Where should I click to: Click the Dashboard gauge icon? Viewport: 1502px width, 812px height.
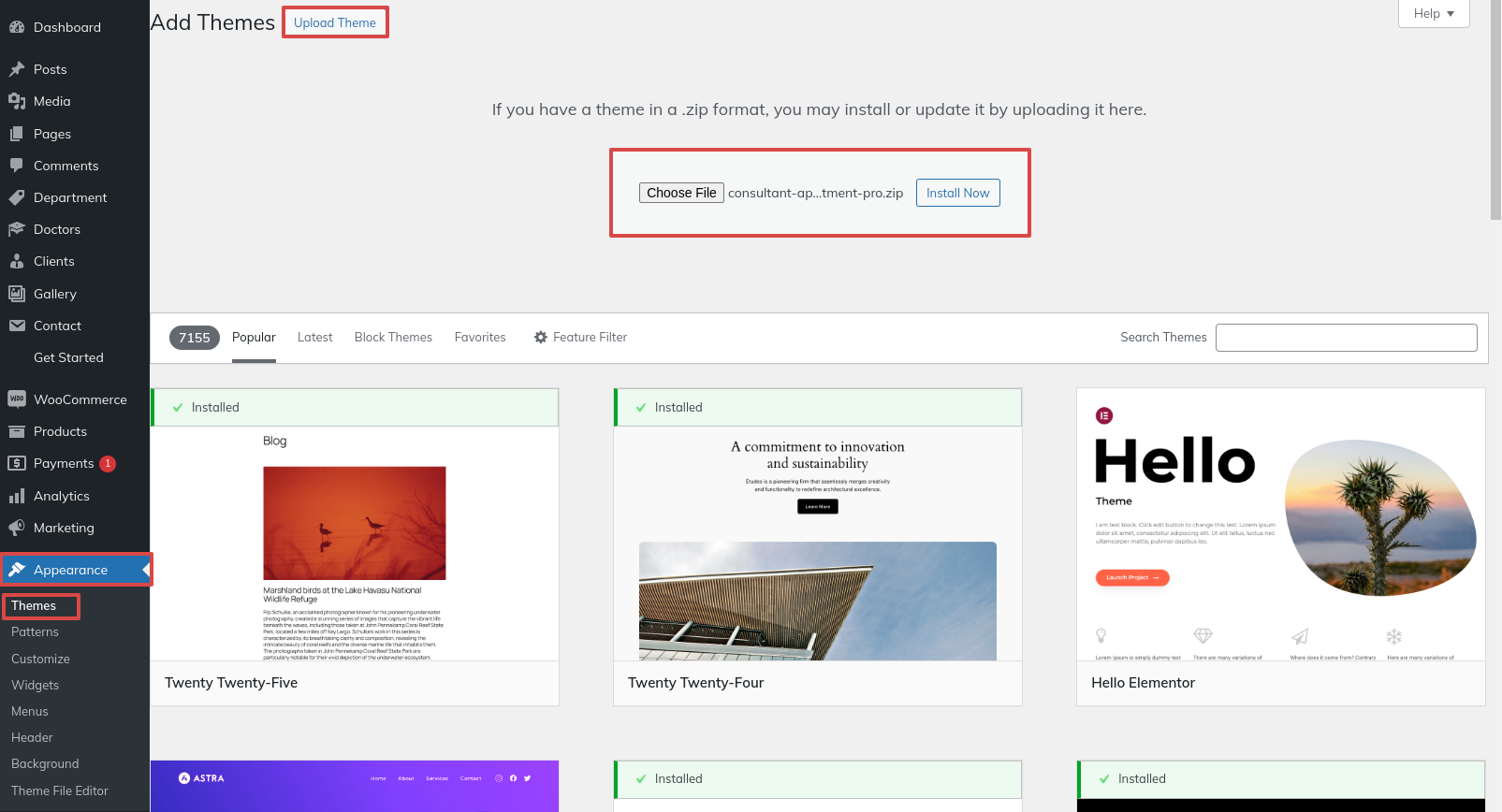coord(17,27)
